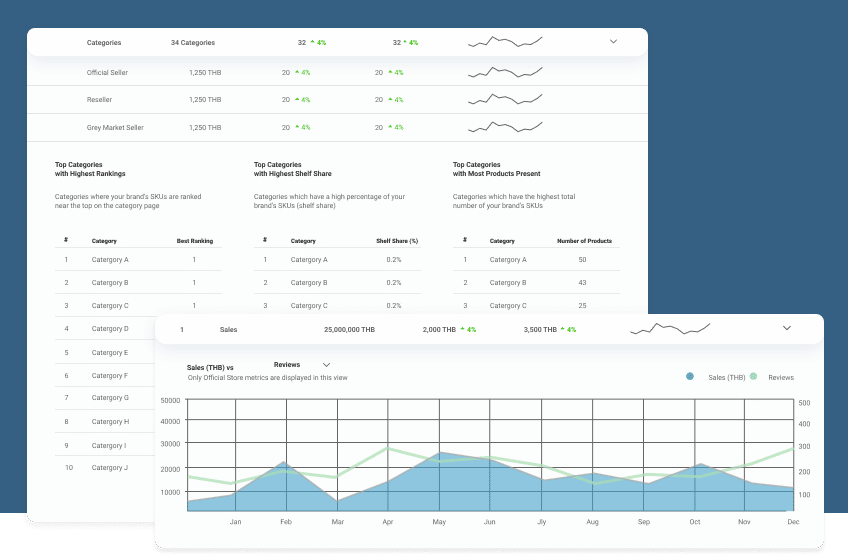Collapse the Sales row chevron
The width and height of the screenshot is (848, 557).
click(x=786, y=328)
